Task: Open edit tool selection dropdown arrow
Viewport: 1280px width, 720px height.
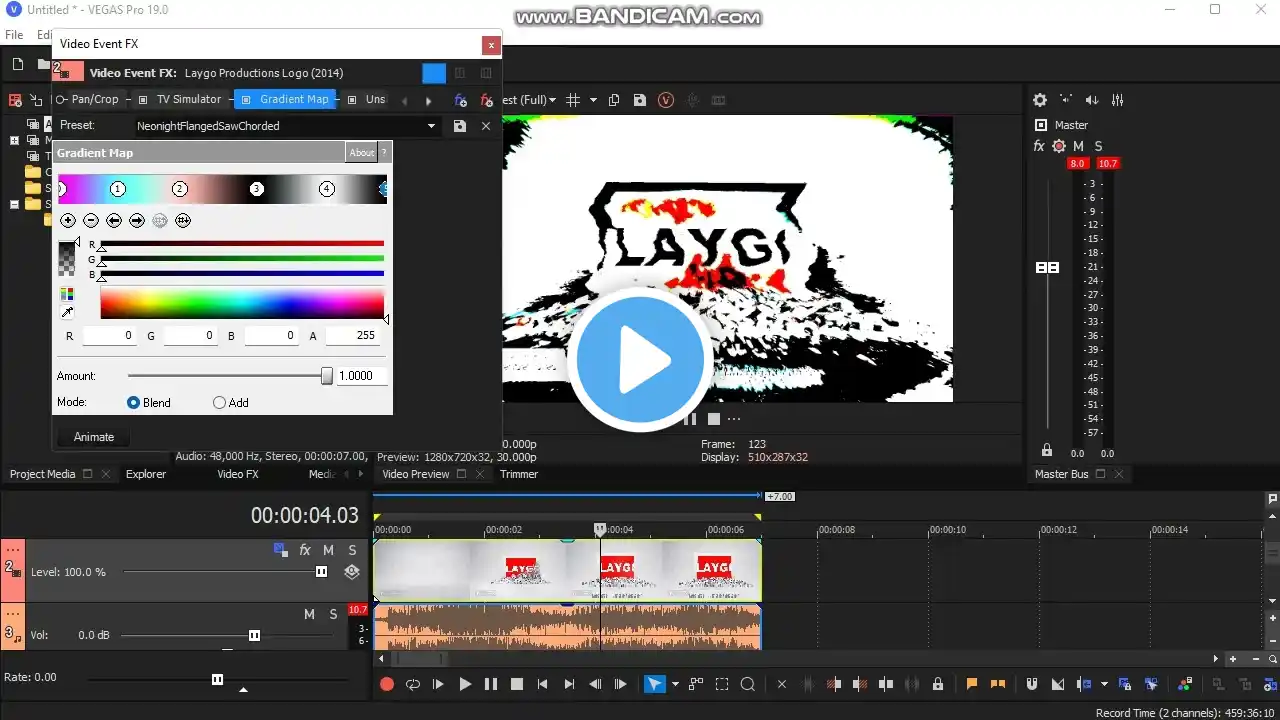Action: tap(675, 684)
